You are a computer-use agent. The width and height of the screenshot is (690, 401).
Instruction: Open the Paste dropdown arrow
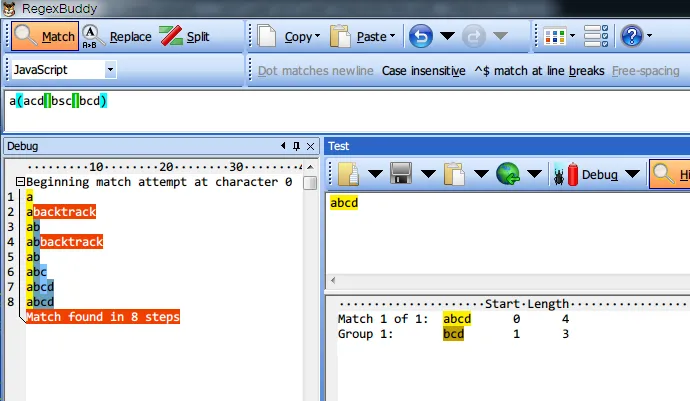pos(393,36)
